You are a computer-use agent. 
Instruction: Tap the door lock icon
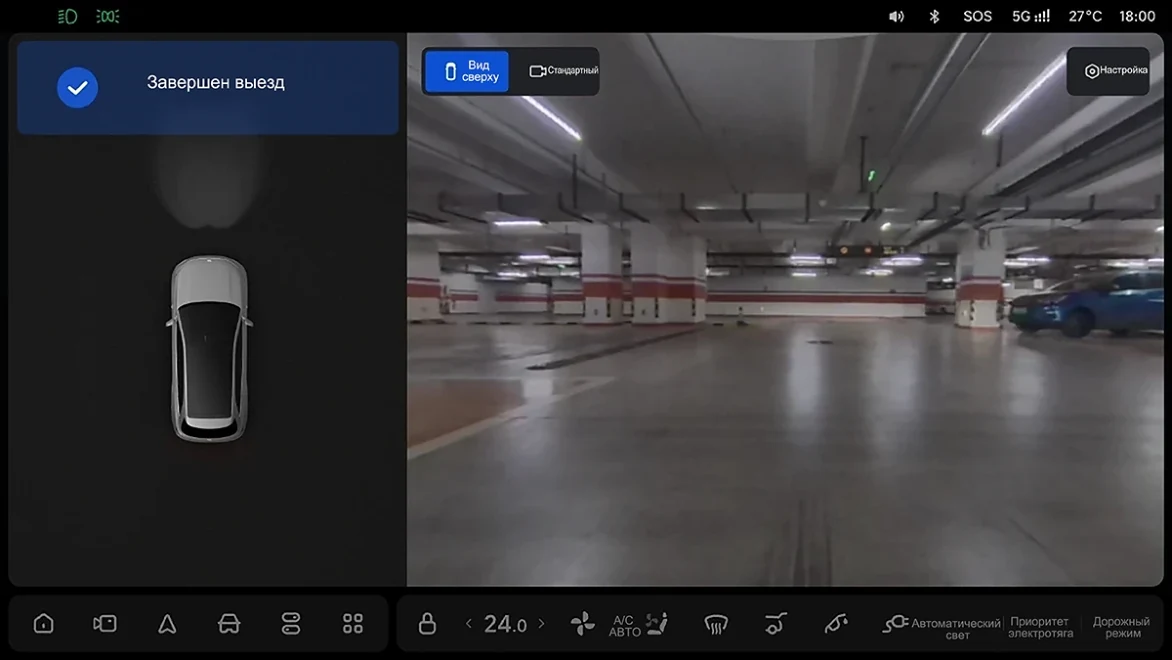tap(427, 623)
